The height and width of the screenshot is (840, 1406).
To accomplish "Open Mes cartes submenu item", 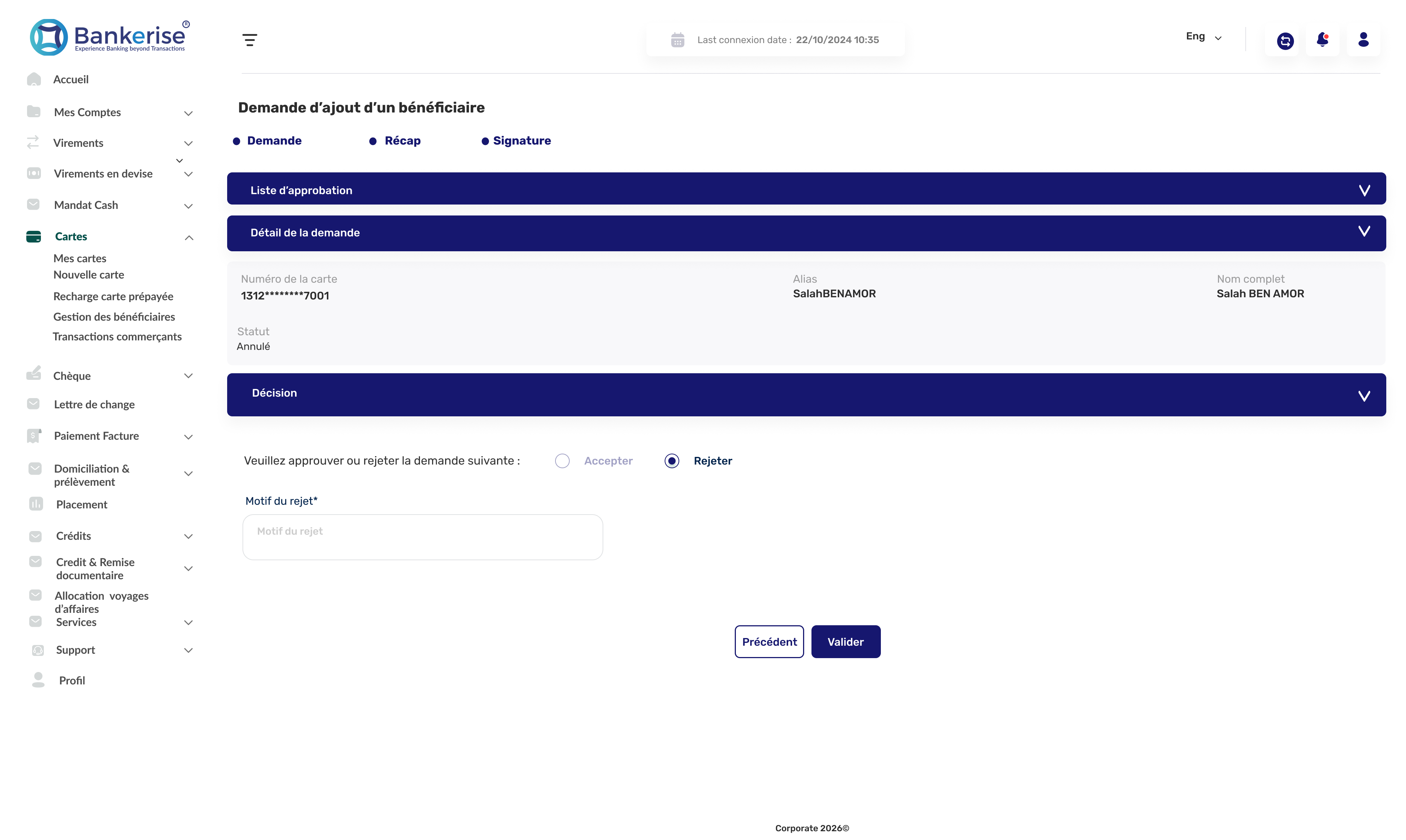I will pyautogui.click(x=80, y=258).
